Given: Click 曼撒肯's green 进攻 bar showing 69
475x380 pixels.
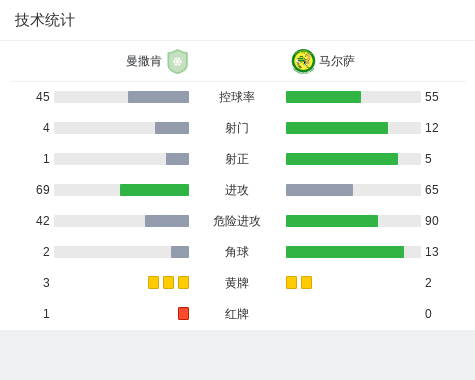Looking at the screenshot, I should [x=154, y=190].
